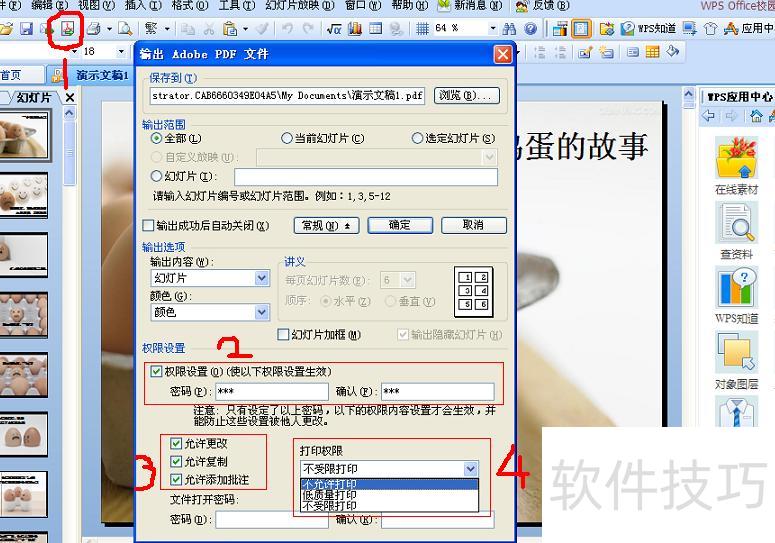Choose 不受限打印 in the dropdown list
This screenshot has width=775, height=543.
click(389, 505)
